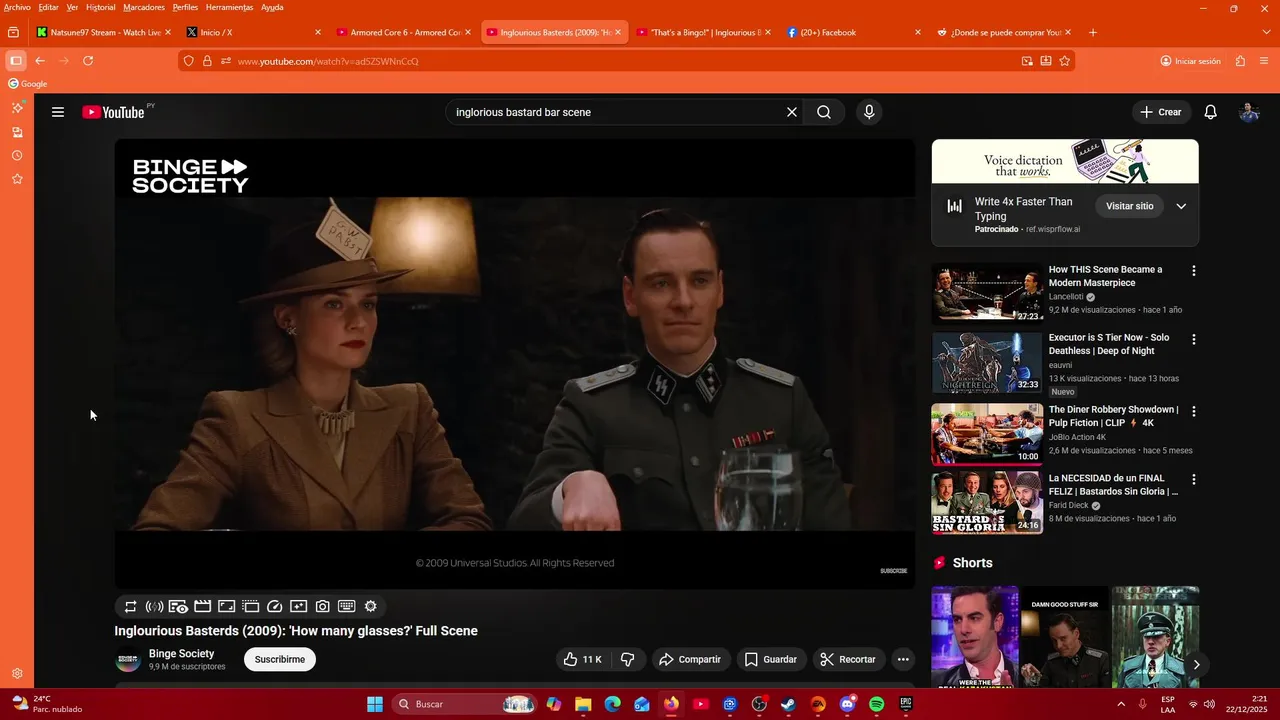Click the speedometer playback speed icon
This screenshot has height=720, width=1280.
[x=274, y=606]
